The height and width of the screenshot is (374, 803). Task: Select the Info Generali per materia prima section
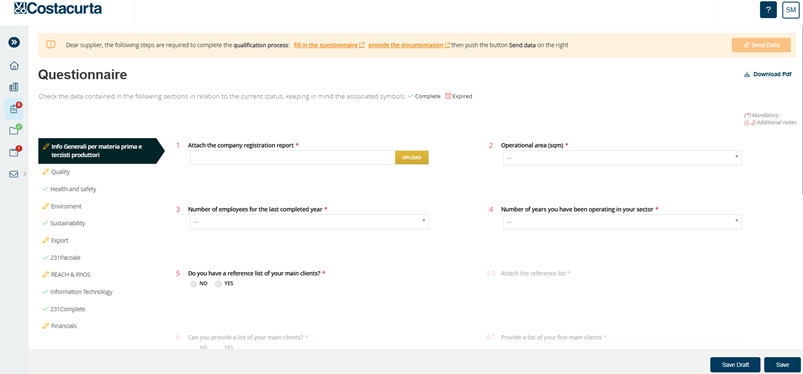click(101, 151)
